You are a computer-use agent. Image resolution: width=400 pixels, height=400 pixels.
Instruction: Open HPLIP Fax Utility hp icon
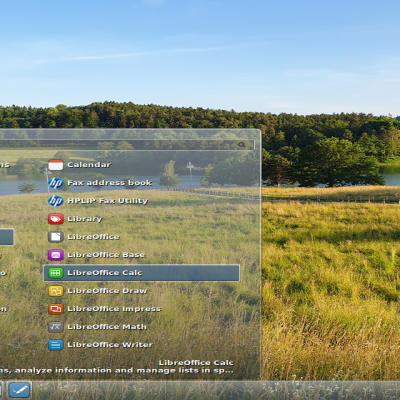click(x=56, y=201)
